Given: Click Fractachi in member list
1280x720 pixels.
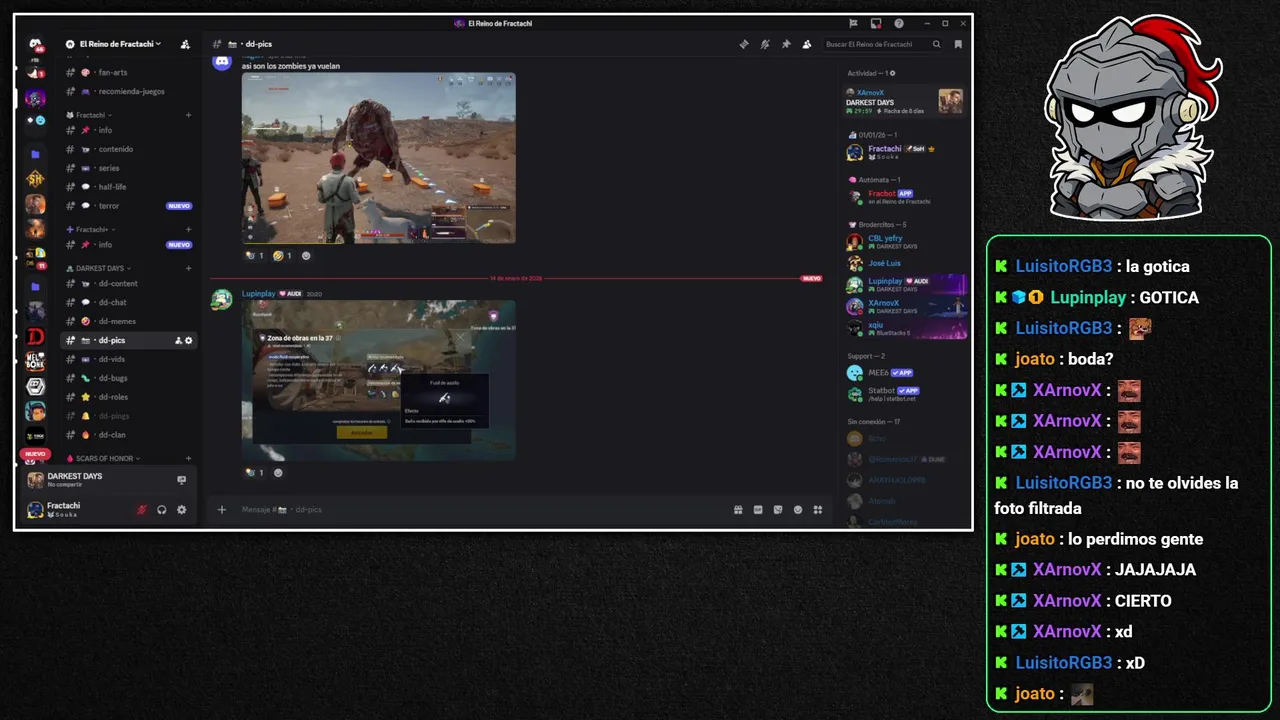Looking at the screenshot, I should 905,152.
